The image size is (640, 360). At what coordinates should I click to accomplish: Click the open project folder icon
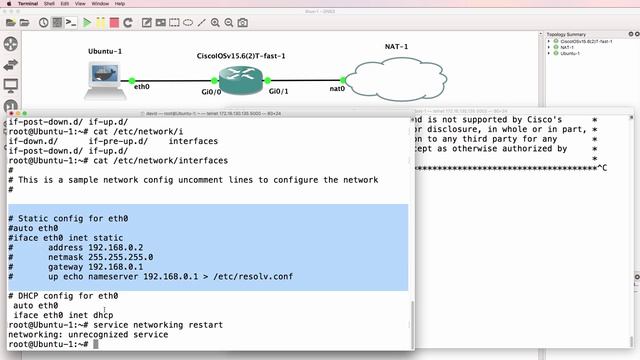24,22
